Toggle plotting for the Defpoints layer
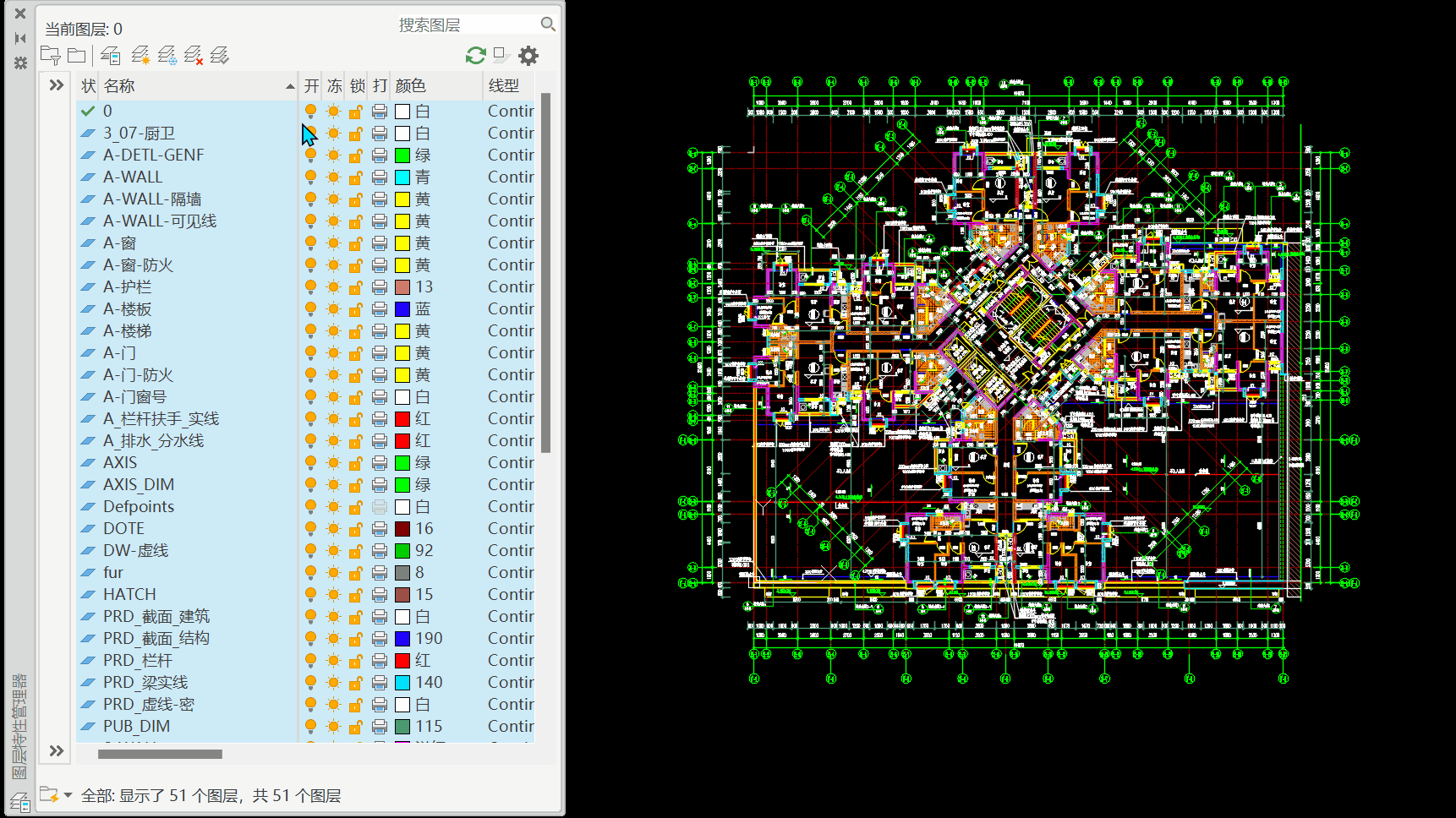Screen dimensions: 1456x818 click(x=380, y=507)
